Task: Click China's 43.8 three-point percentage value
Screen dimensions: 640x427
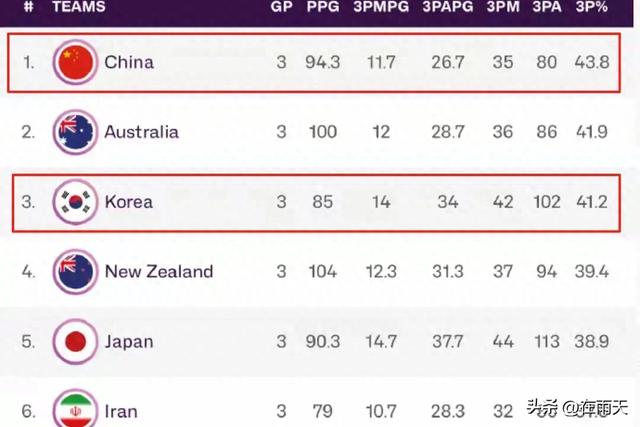Action: (592, 62)
